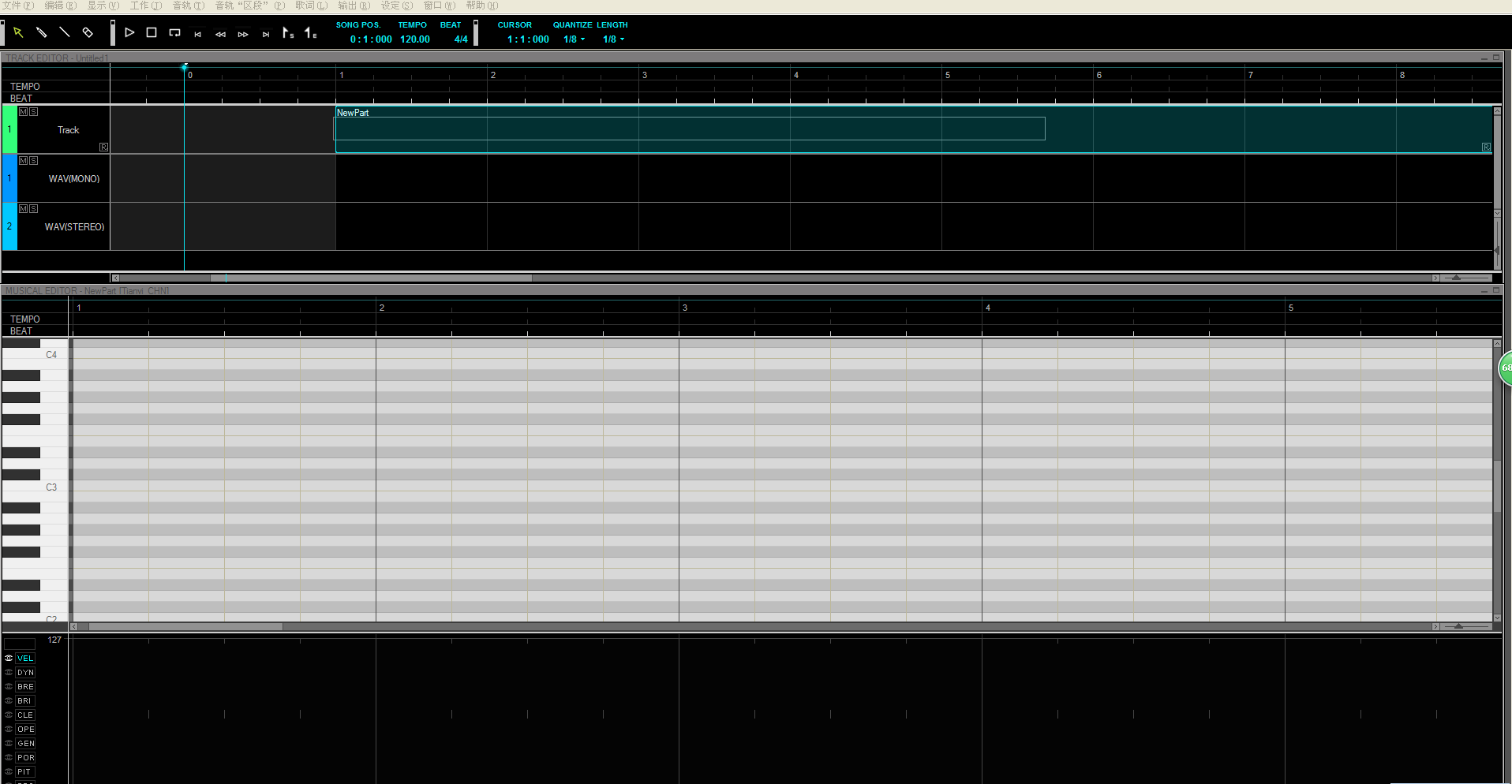Click the beat value 4/4

[x=461, y=39]
